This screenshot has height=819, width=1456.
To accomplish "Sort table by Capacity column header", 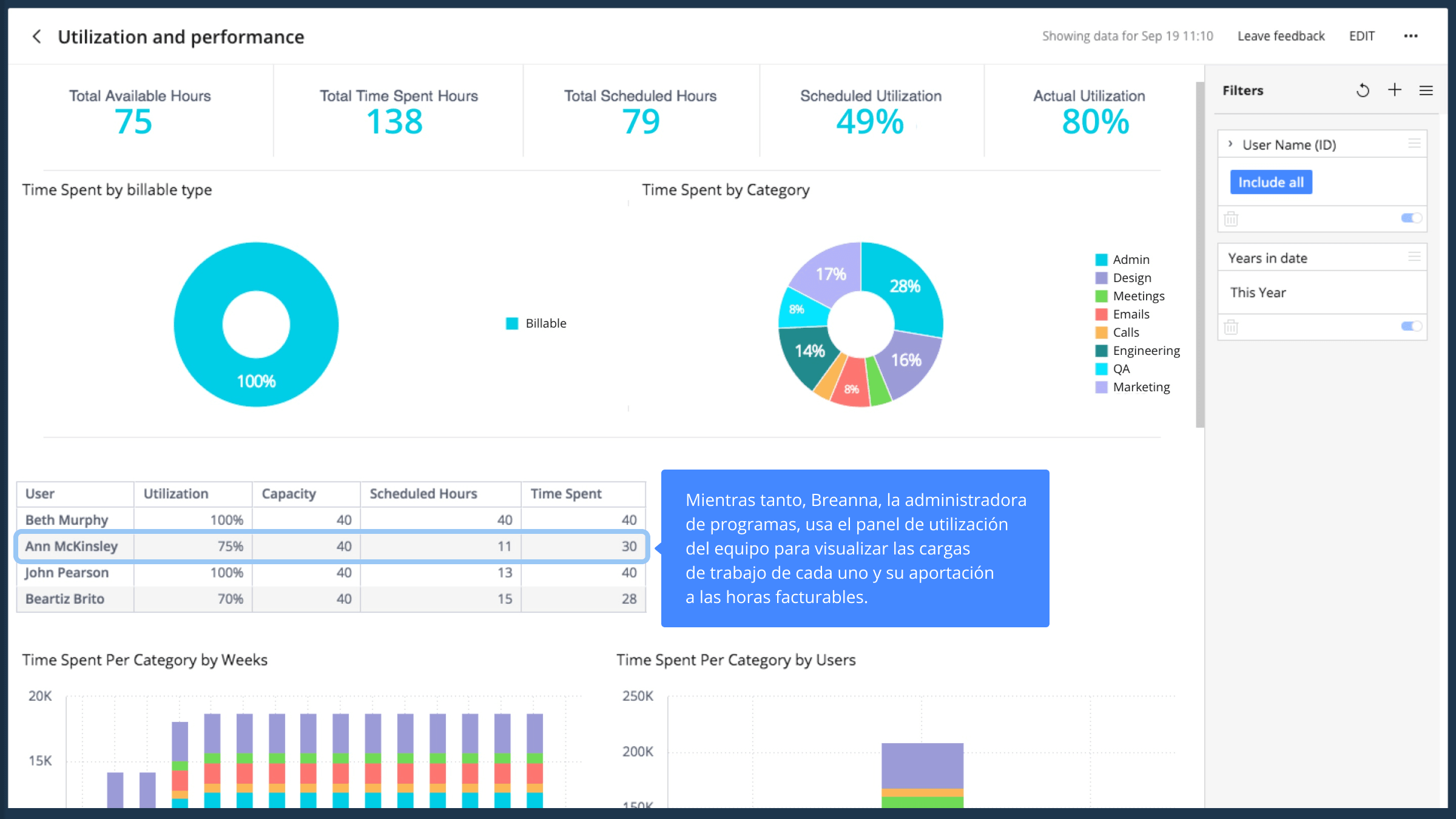I will [x=306, y=494].
